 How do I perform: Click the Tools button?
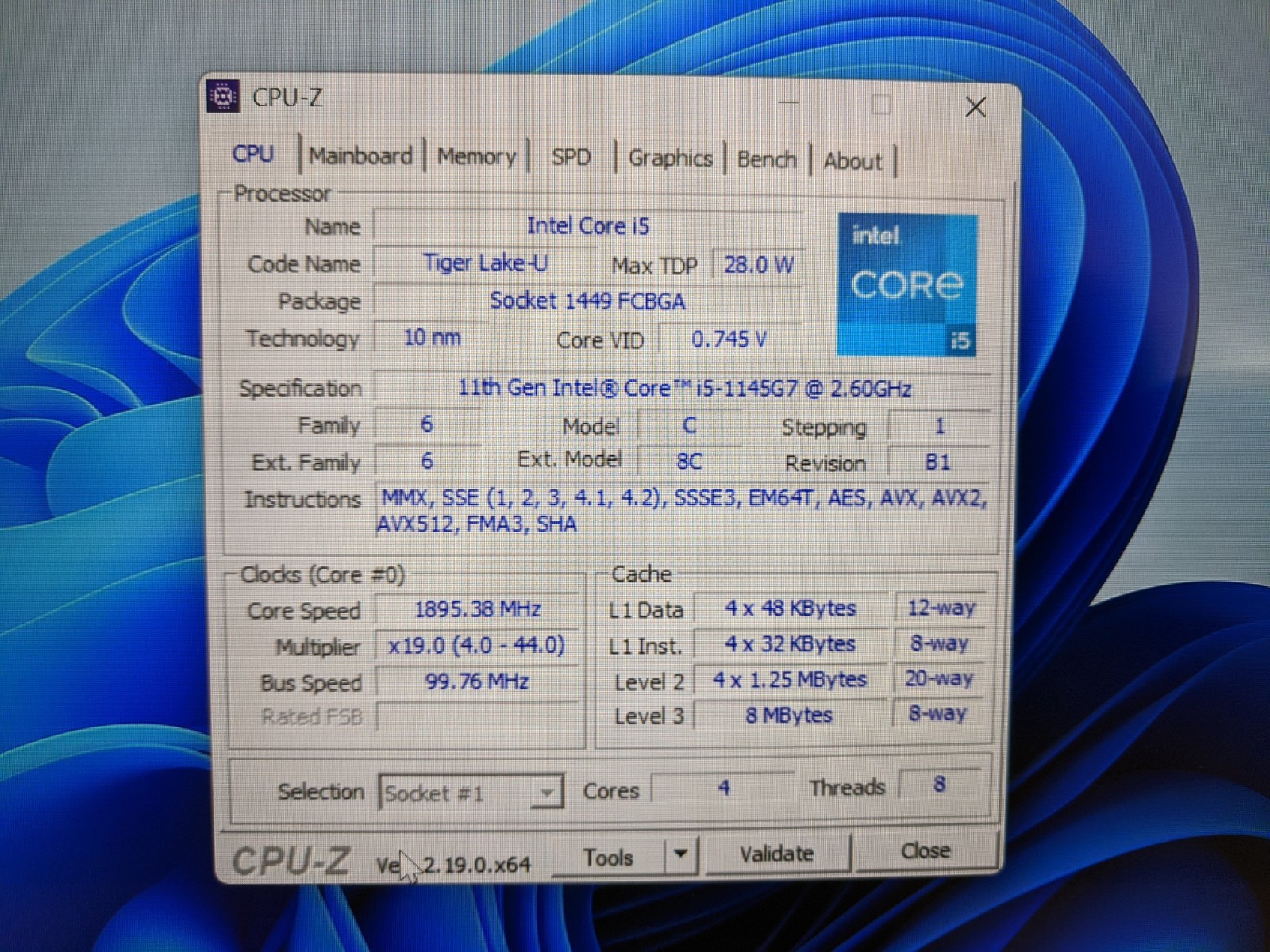[x=608, y=857]
